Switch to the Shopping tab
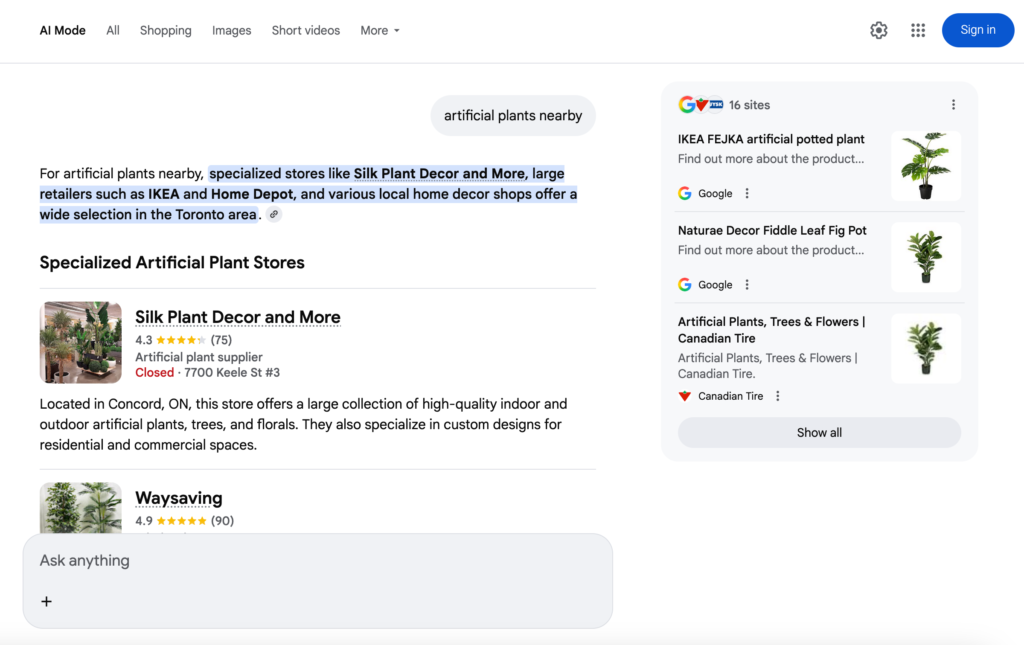This screenshot has width=1024, height=645. click(x=165, y=31)
